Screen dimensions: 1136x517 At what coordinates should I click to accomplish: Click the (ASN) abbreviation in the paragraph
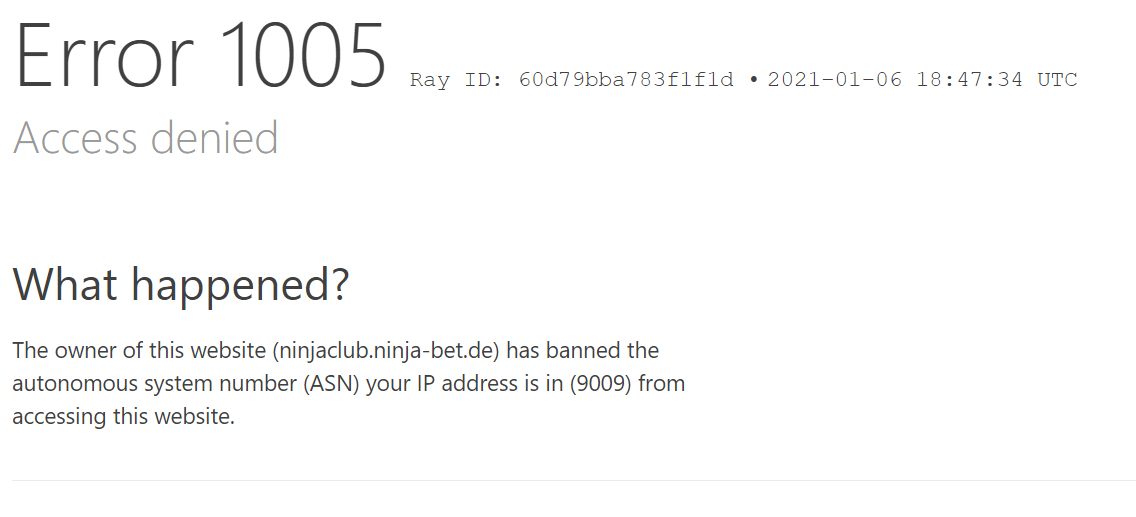coord(331,383)
